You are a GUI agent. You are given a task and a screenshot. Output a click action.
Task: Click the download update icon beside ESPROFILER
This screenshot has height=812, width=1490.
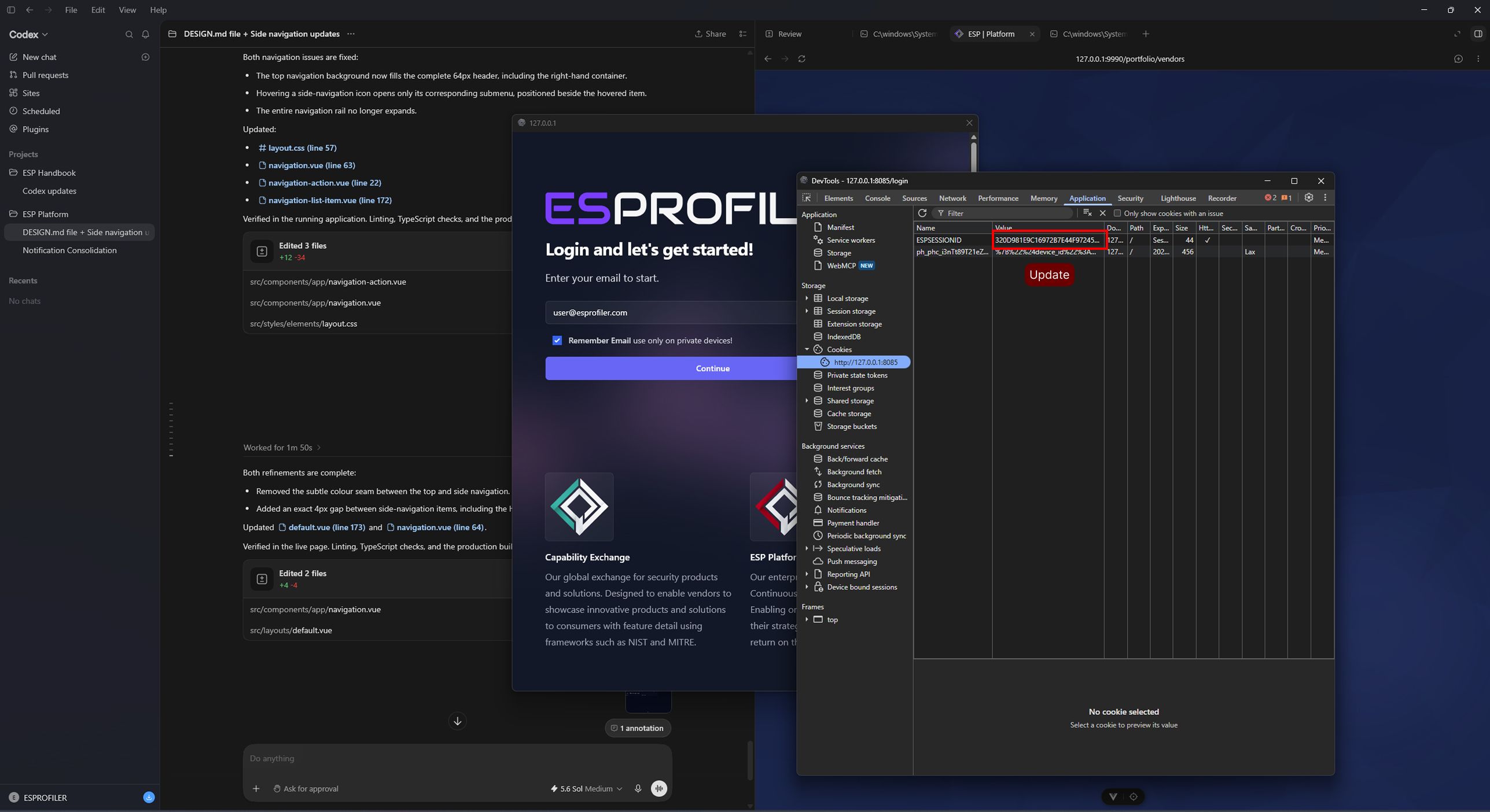149,798
